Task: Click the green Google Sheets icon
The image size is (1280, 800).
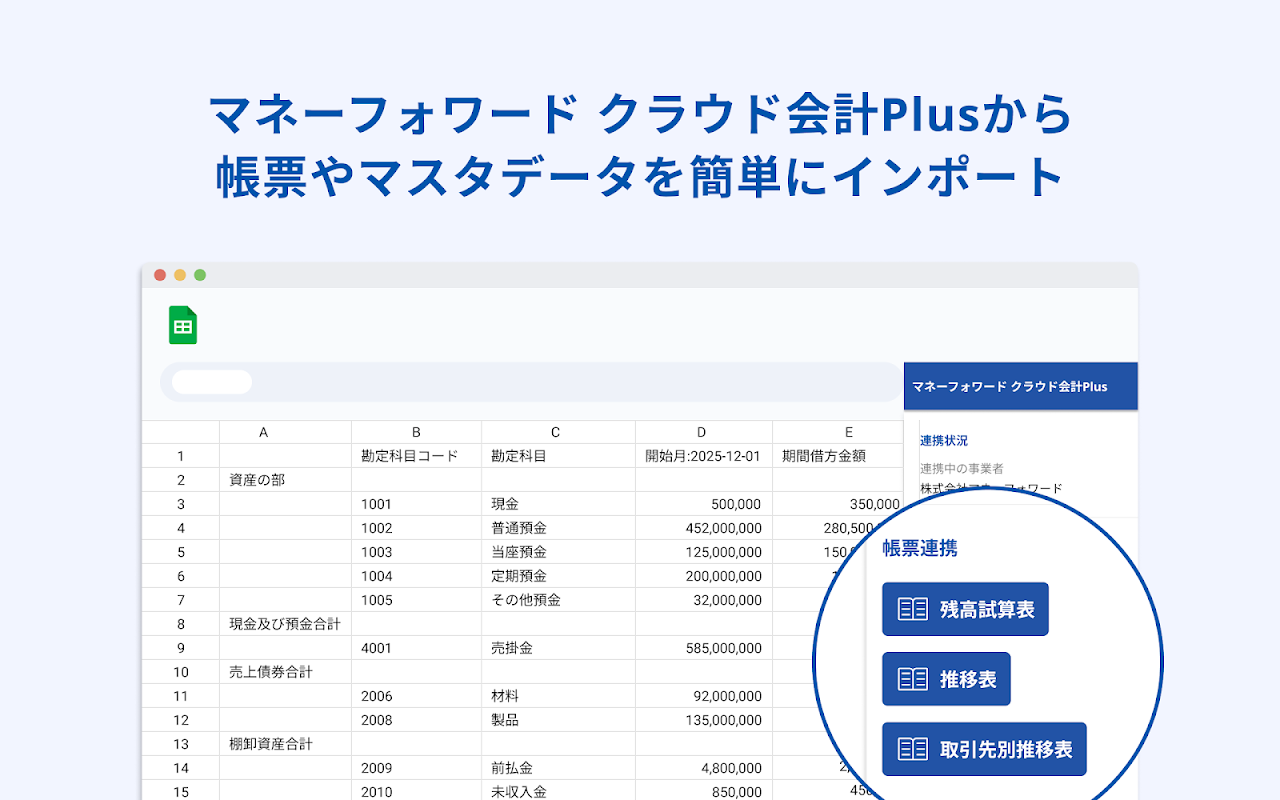Action: coord(183,325)
